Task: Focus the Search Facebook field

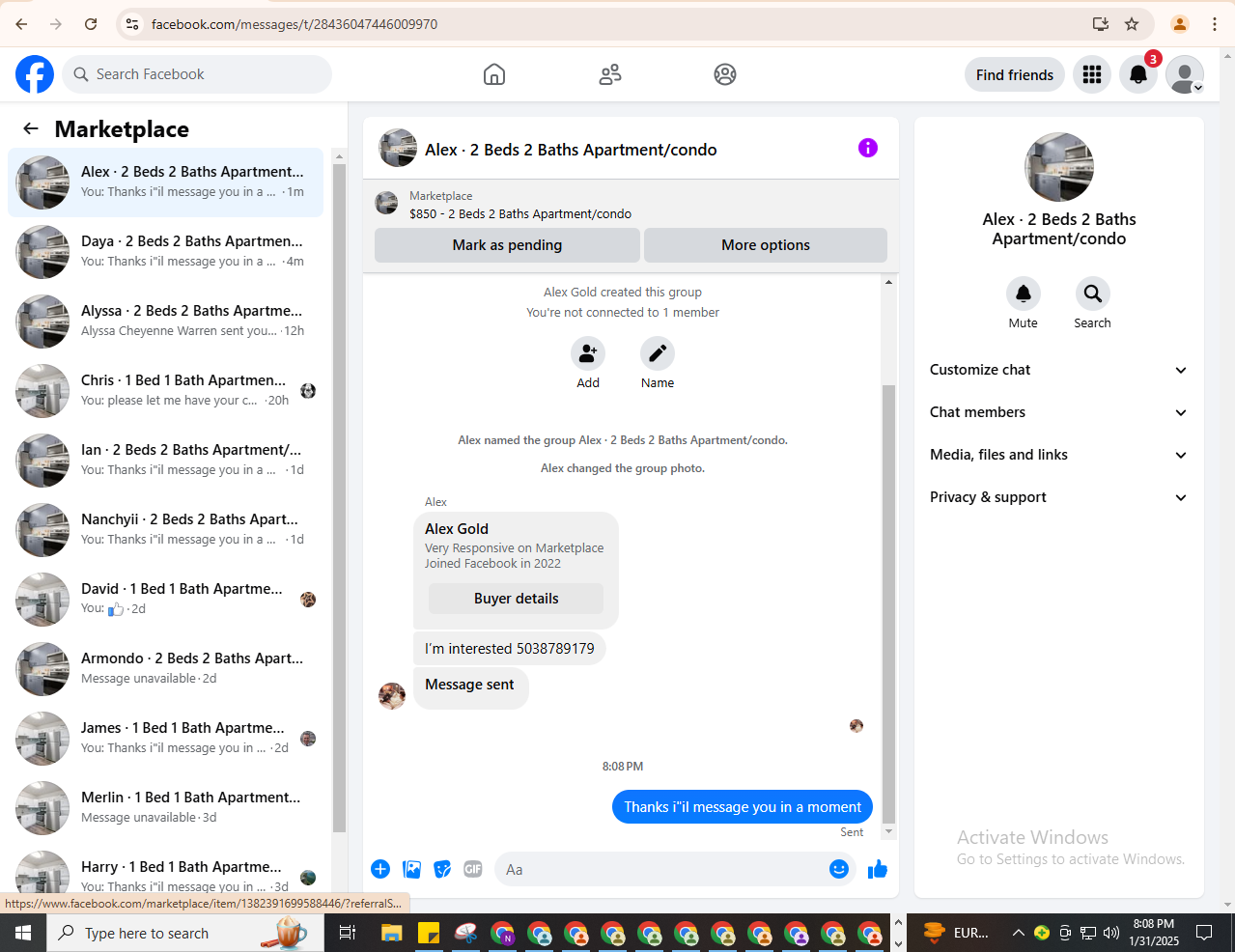Action: click(197, 74)
